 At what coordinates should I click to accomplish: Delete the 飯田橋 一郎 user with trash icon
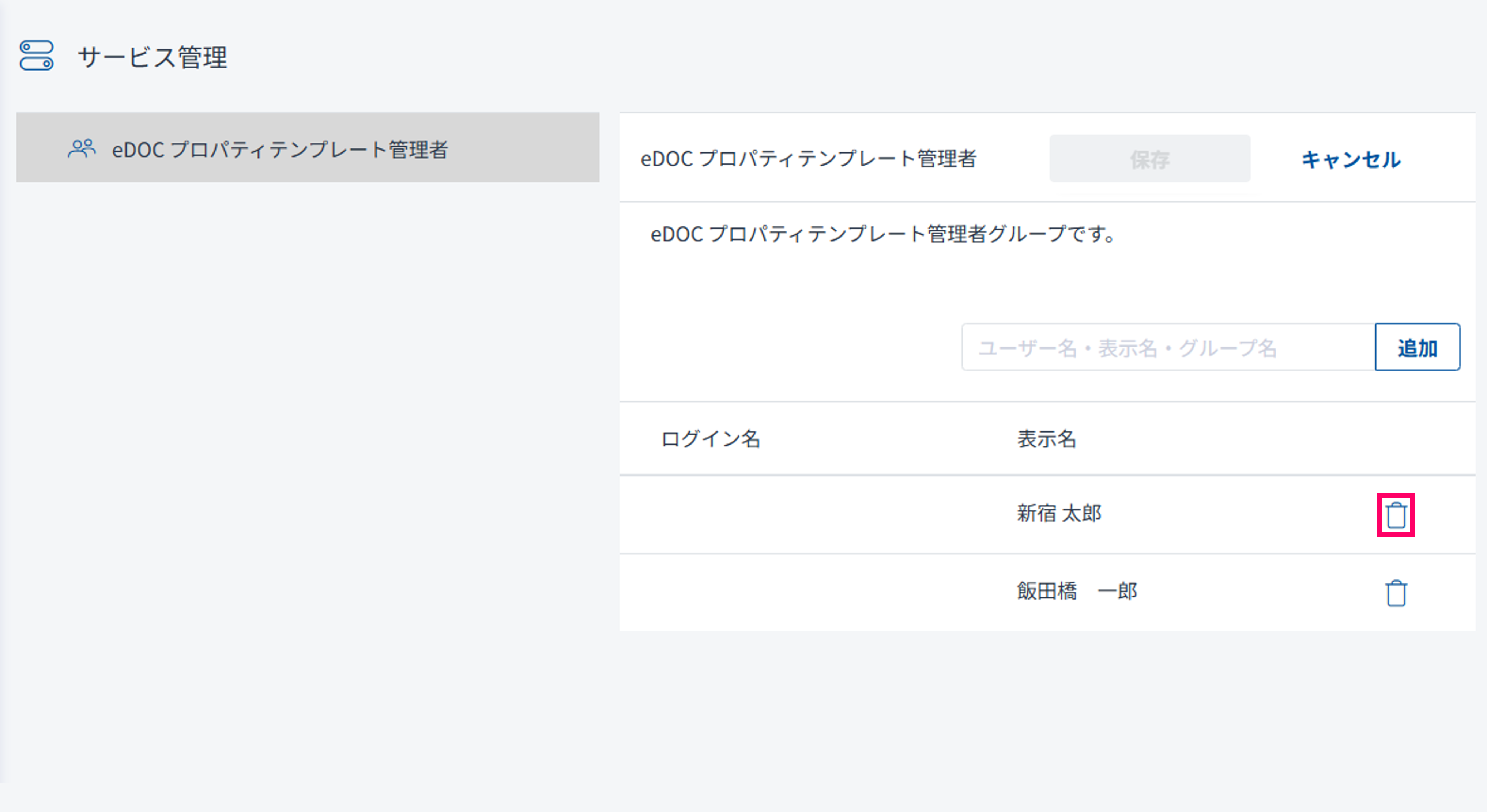coord(1396,593)
